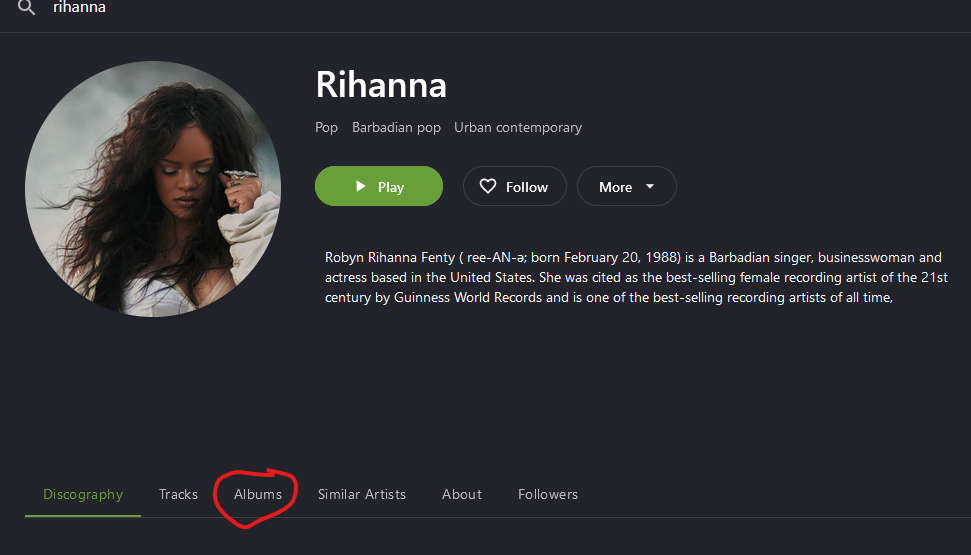Expand the caret arrow beside More
971x555 pixels.
point(650,186)
